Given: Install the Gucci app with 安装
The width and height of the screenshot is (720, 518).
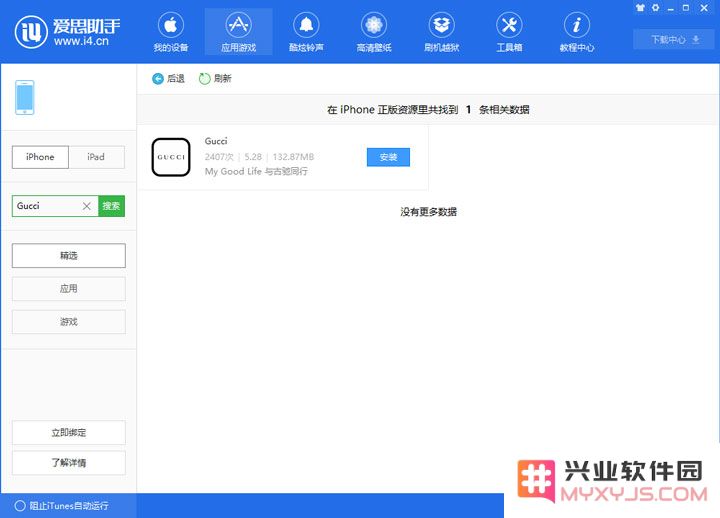Looking at the screenshot, I should coord(388,157).
